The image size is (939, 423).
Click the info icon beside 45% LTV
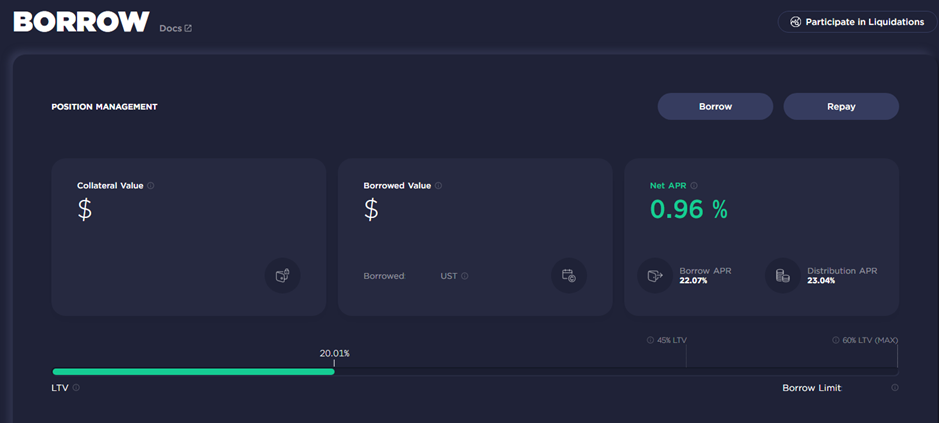(x=650, y=340)
